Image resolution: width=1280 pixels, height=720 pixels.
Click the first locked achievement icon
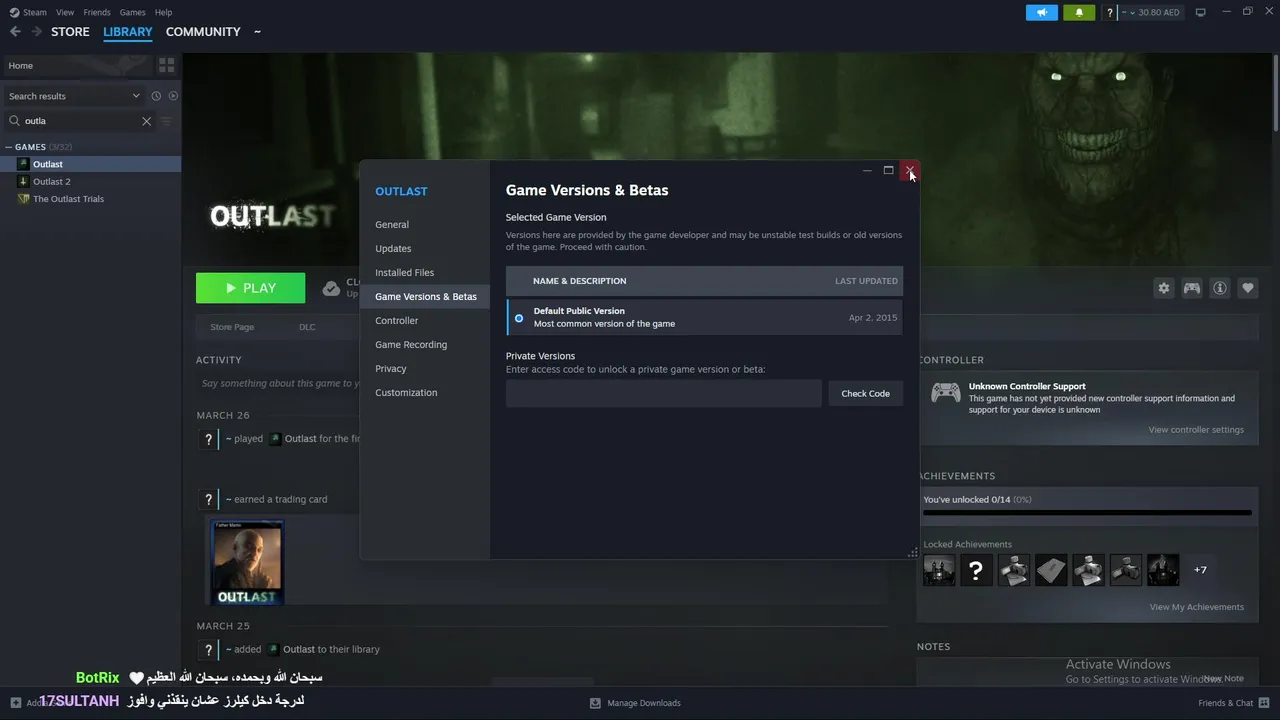tap(939, 570)
